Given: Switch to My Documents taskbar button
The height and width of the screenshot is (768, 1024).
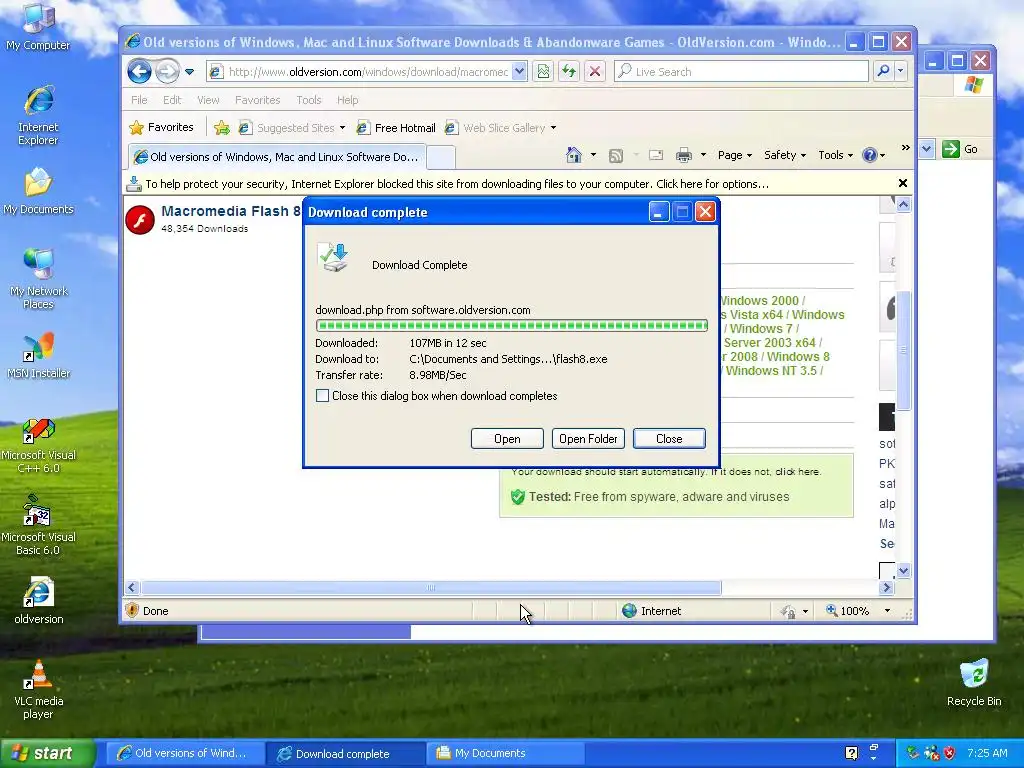Looking at the screenshot, I should click(505, 753).
